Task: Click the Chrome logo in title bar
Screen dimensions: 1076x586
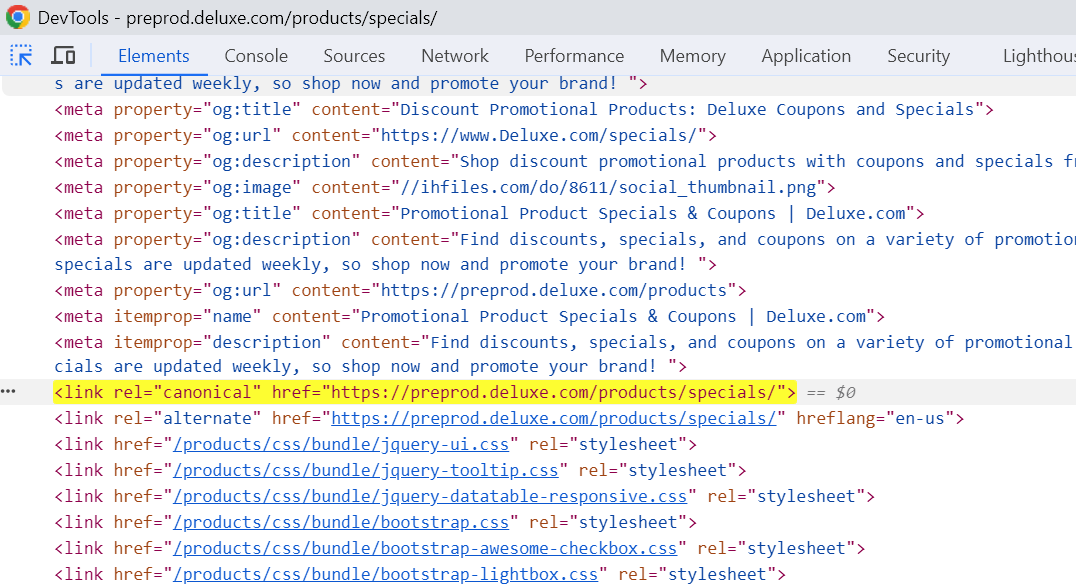Action: tap(18, 18)
